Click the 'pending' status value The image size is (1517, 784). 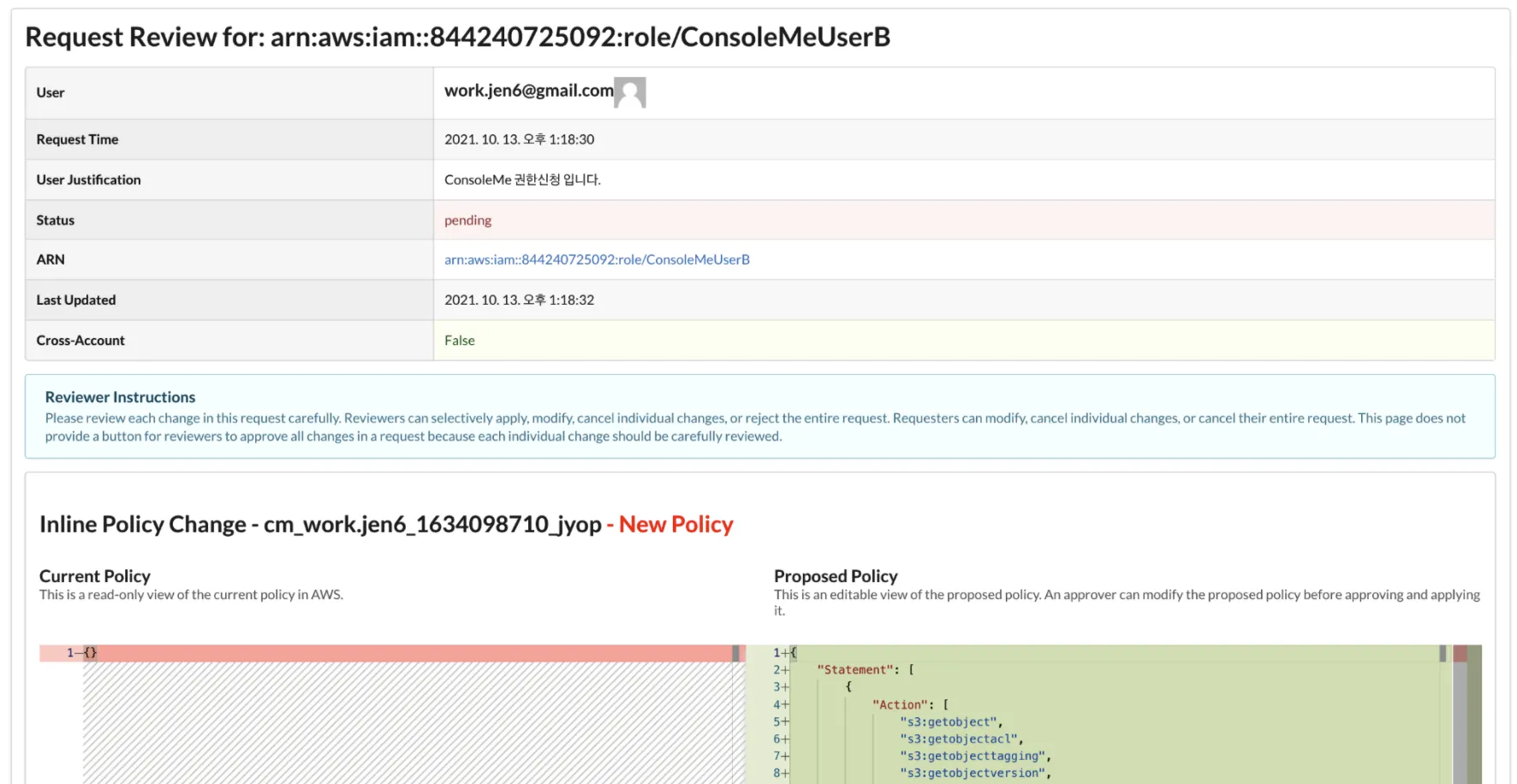[467, 220]
